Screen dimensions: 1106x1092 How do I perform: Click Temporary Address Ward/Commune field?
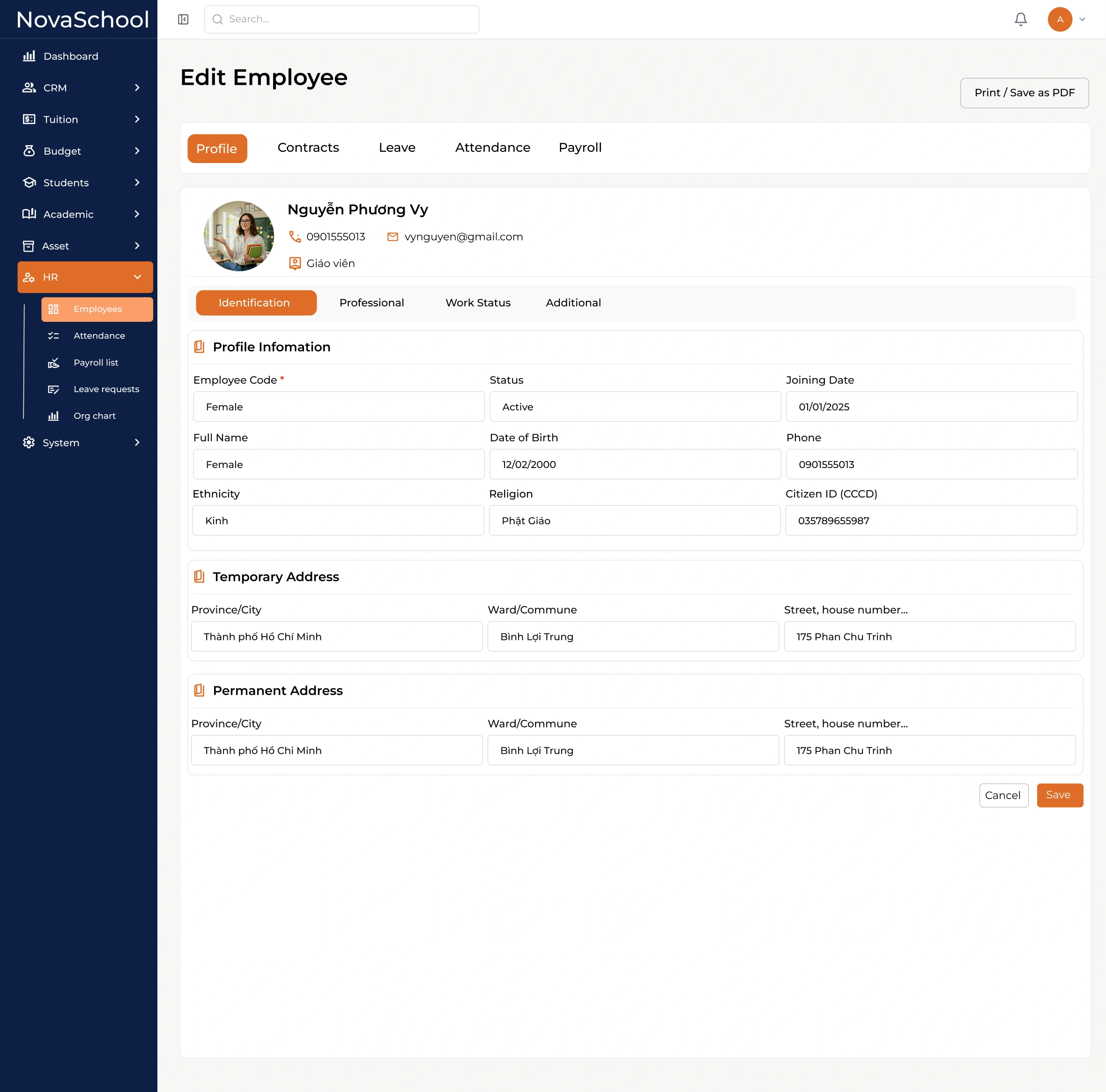633,636
